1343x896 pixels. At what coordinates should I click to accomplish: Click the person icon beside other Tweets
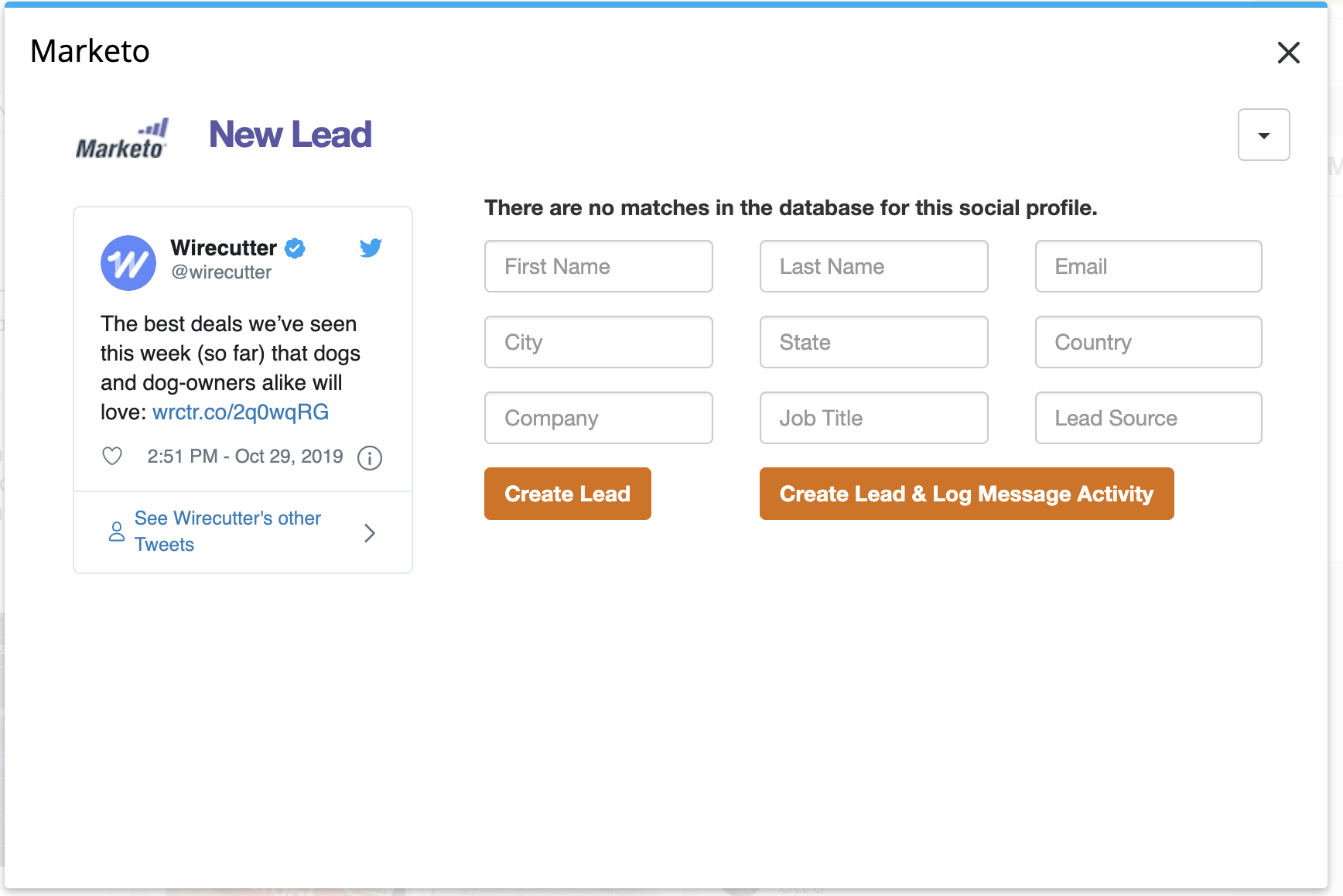[x=117, y=532]
